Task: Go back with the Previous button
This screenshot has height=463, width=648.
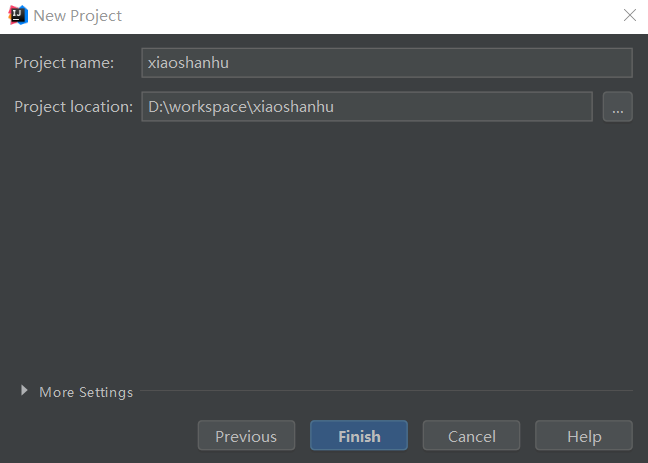Action: click(x=246, y=436)
